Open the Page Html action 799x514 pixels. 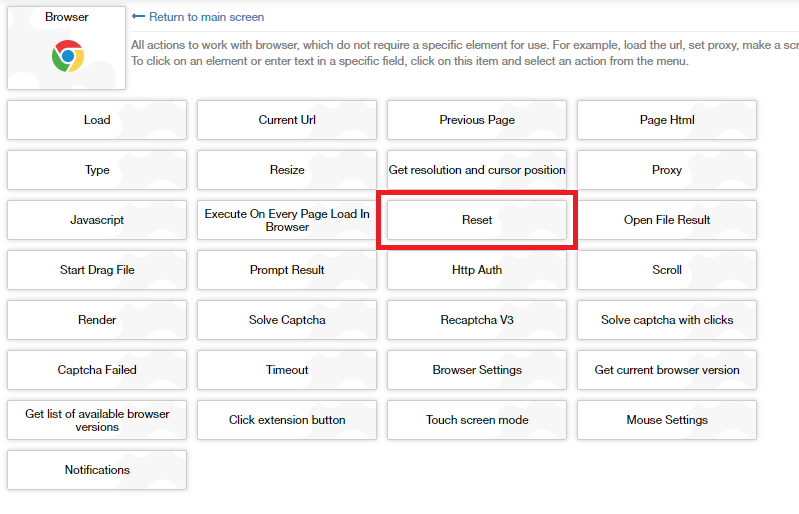coord(667,120)
